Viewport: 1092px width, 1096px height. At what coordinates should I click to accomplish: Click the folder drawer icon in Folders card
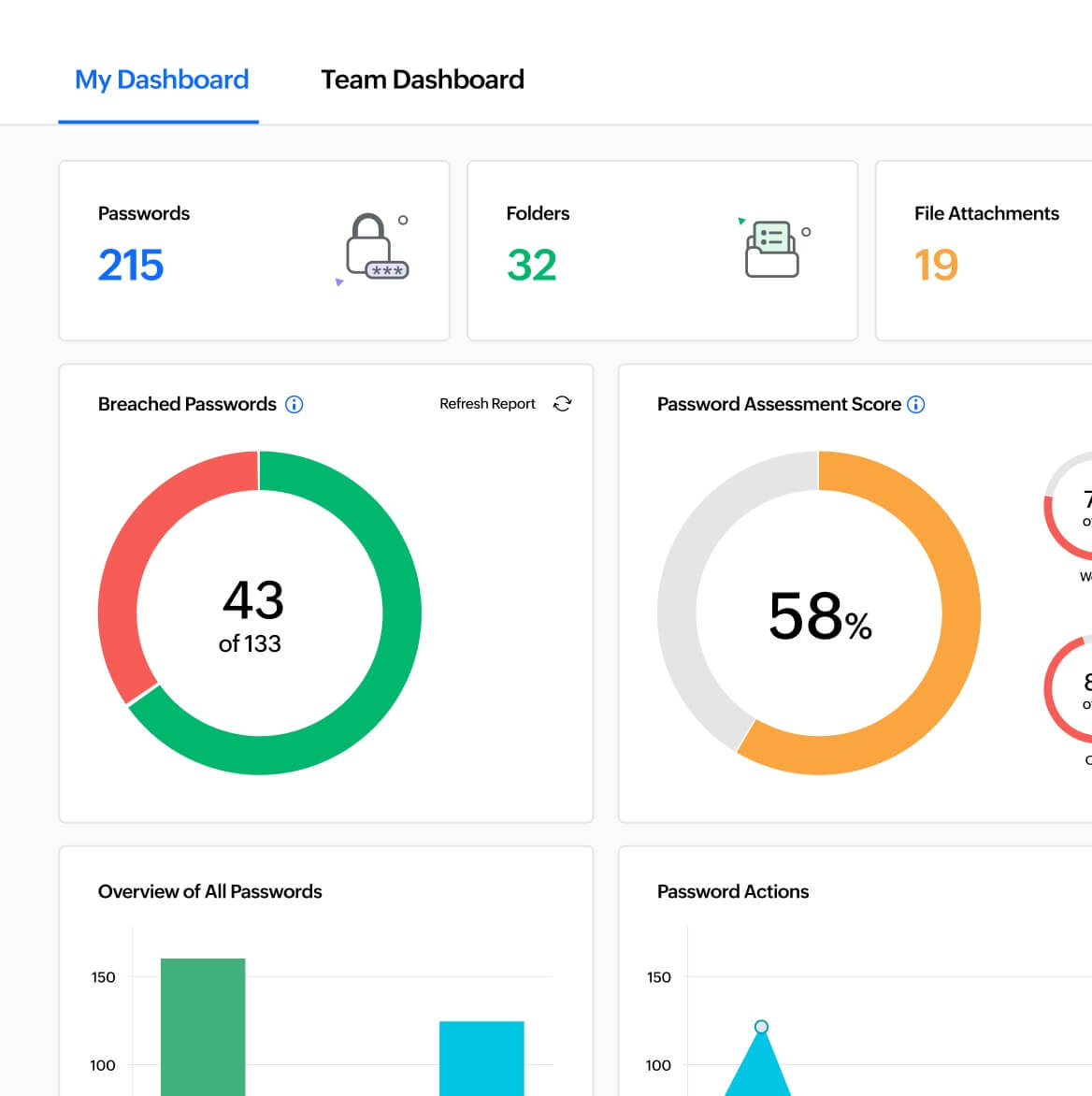coord(772,250)
